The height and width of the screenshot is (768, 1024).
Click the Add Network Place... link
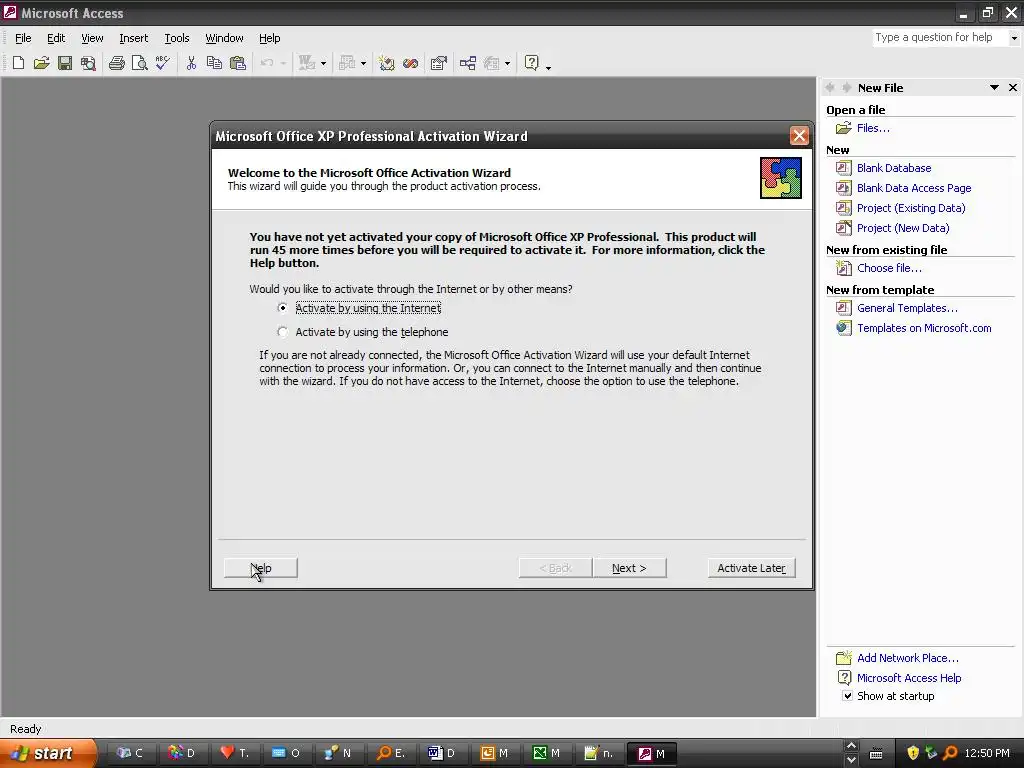click(908, 658)
